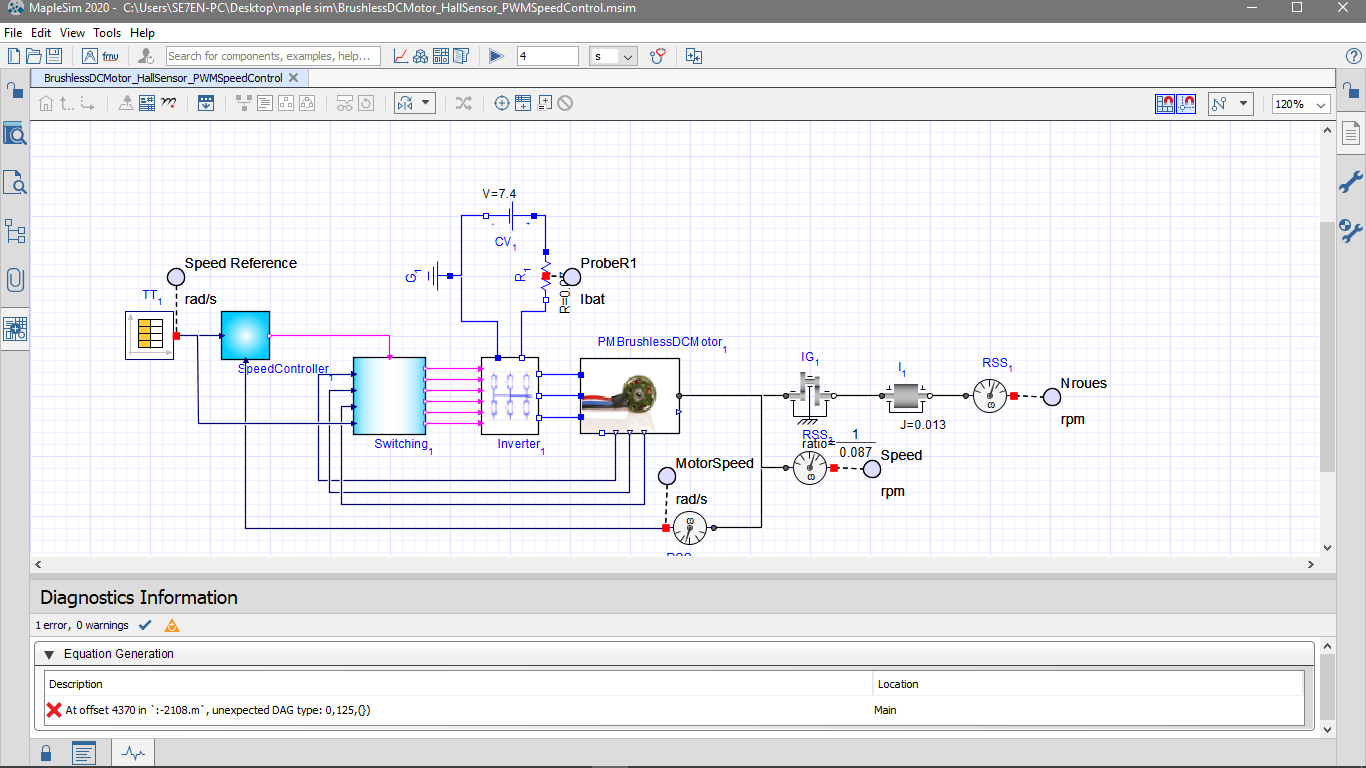The height and width of the screenshot is (768, 1366).
Task: Open the Add Apps and Templates sidebar tab
Action: [x=15, y=328]
